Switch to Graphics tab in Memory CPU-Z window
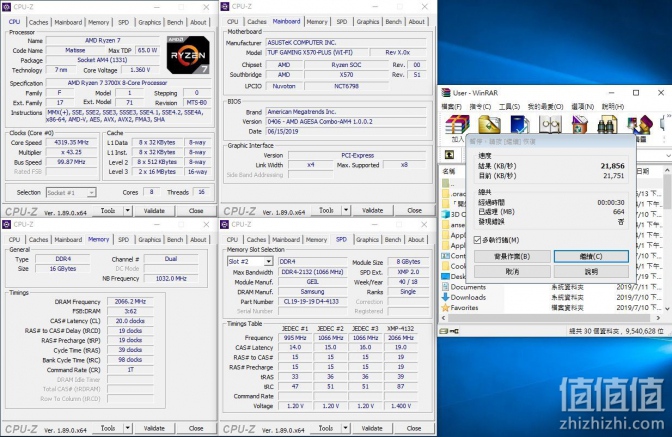The height and width of the screenshot is (437, 672). click(x=150, y=239)
